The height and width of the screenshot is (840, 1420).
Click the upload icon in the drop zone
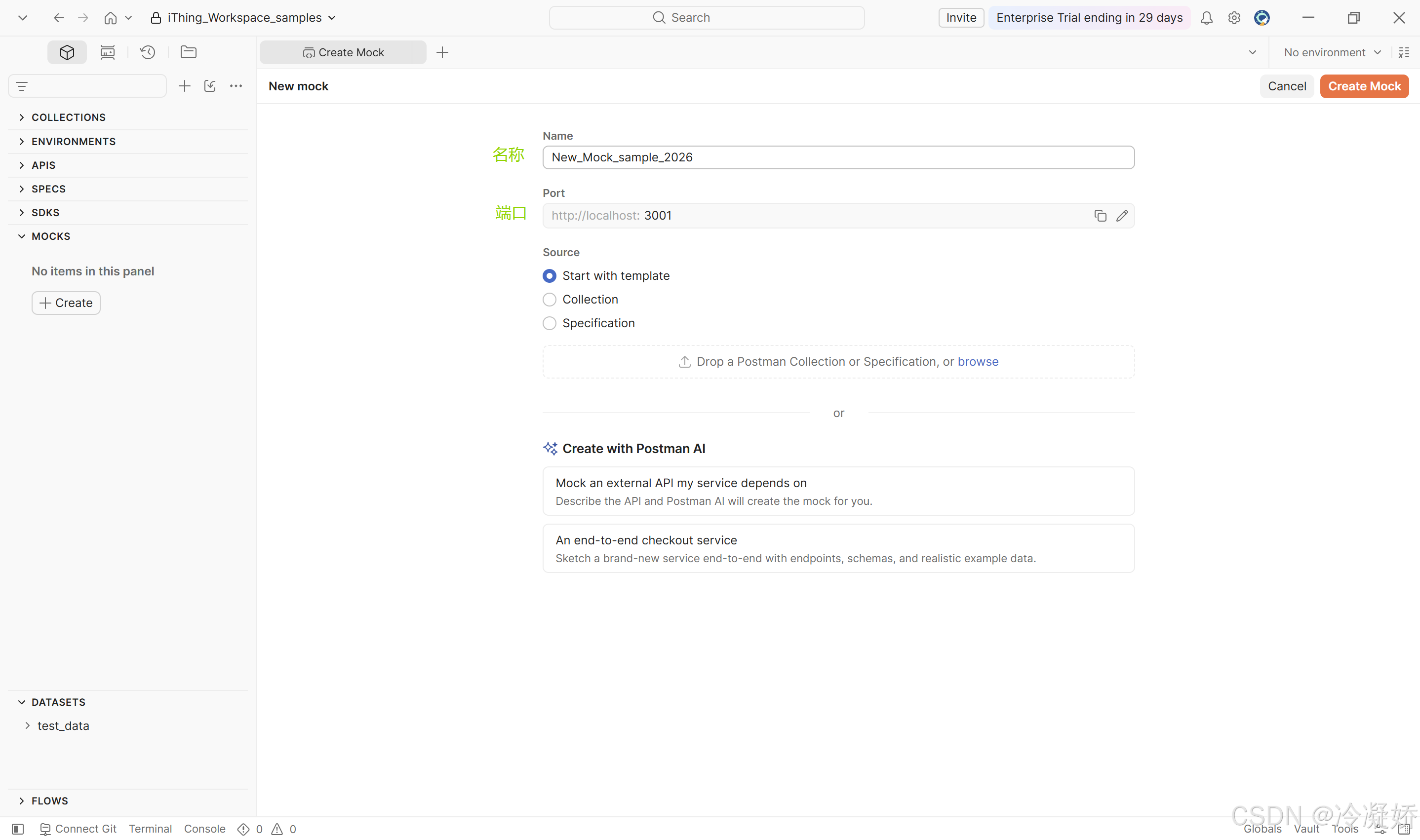click(684, 362)
